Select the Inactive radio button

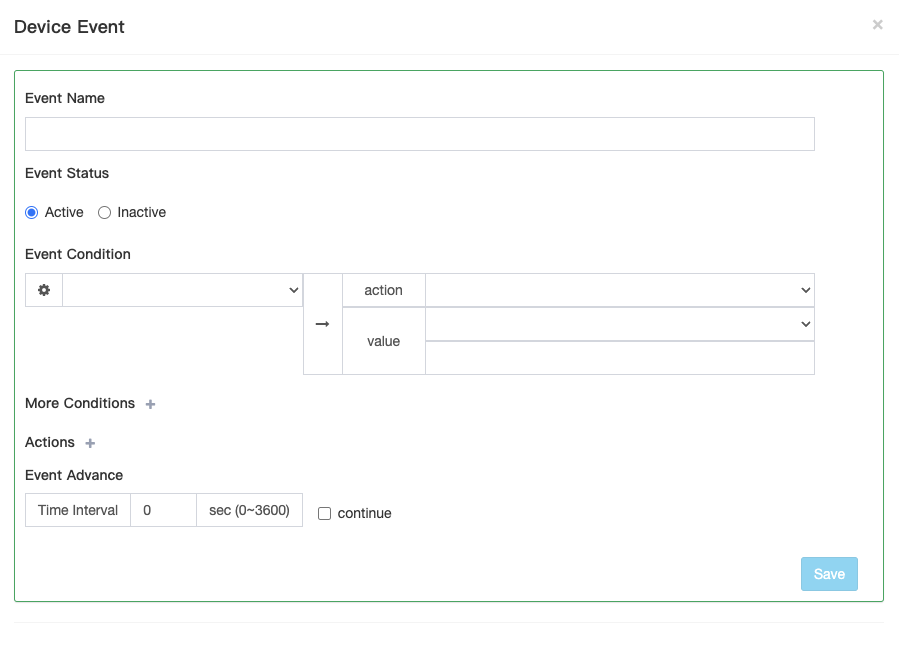point(104,212)
